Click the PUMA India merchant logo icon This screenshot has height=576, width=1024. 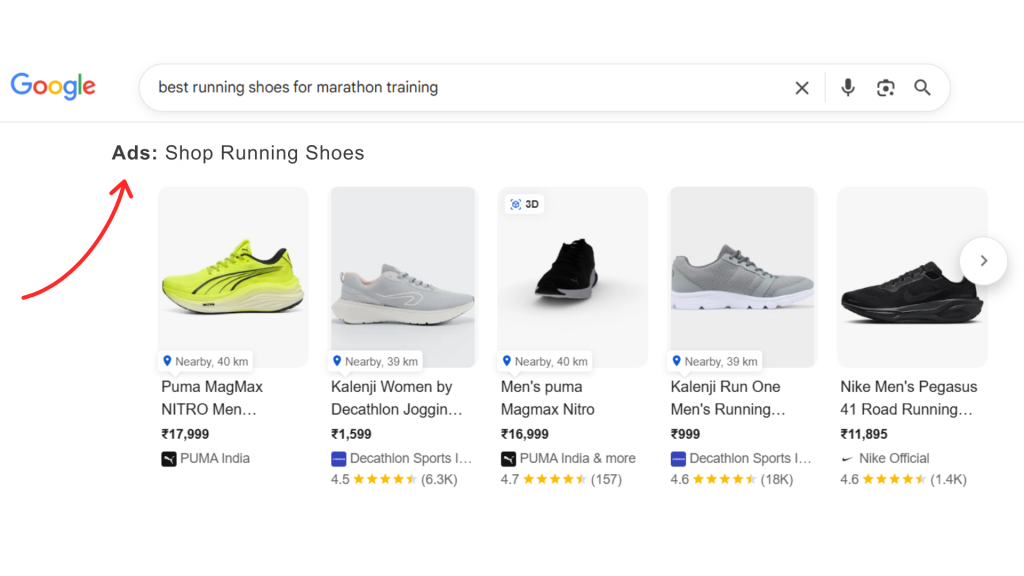coord(170,458)
